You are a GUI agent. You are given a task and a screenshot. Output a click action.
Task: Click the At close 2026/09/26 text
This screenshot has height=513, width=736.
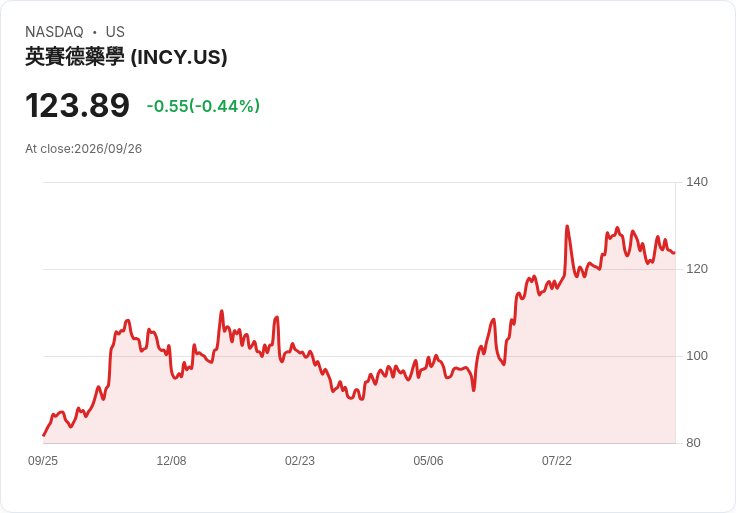coord(84,149)
